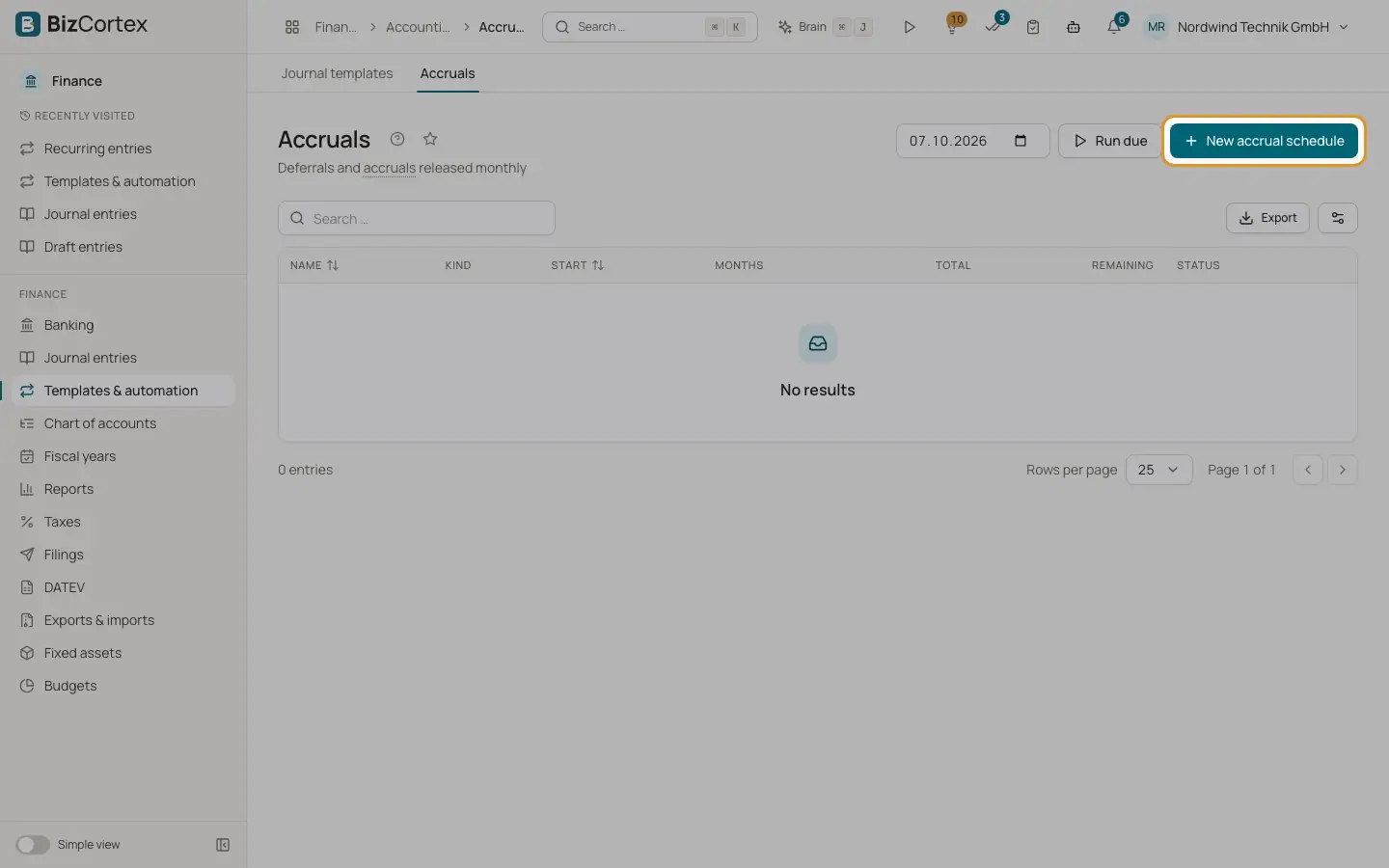Click New accrual schedule button
This screenshot has height=868, width=1389.
[1264, 141]
